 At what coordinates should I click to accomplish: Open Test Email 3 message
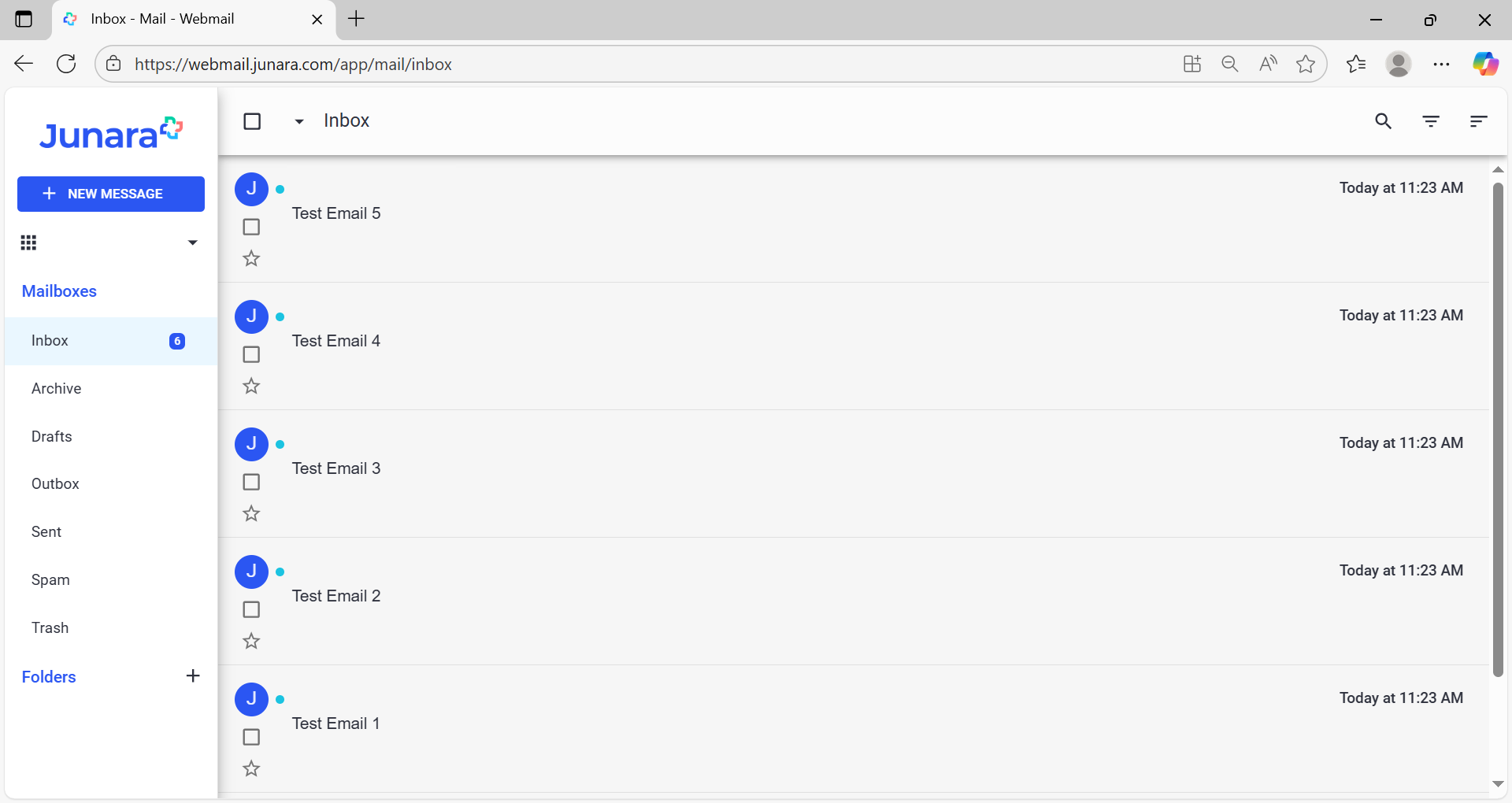click(x=854, y=474)
